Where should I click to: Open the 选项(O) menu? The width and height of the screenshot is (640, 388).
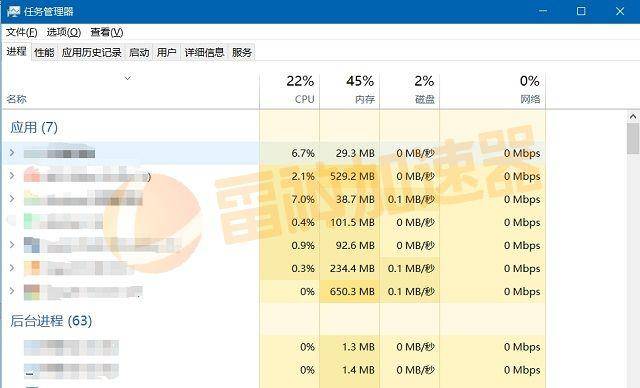[x=64, y=32]
